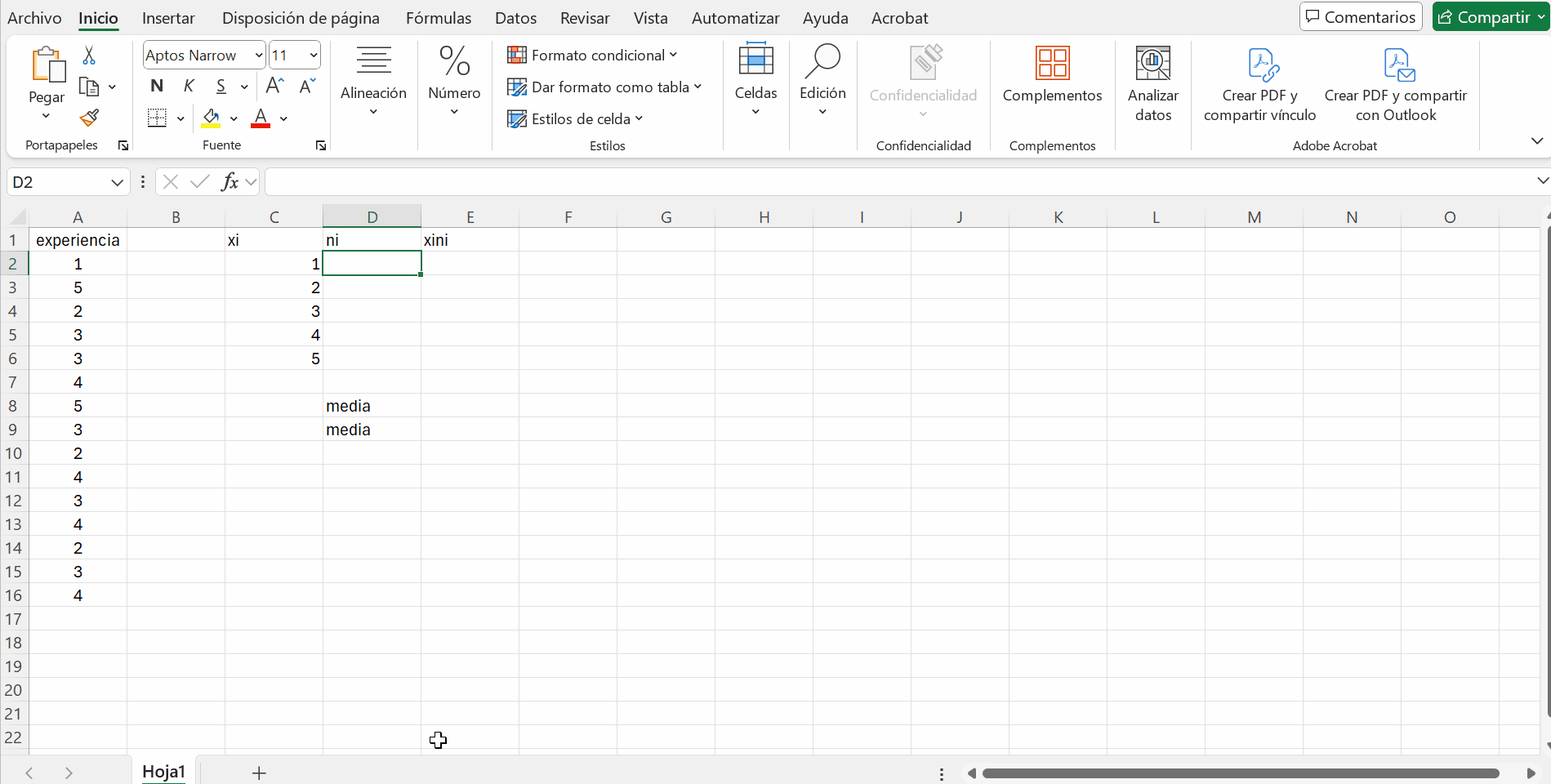Click the Insert function fx icon

(230, 182)
